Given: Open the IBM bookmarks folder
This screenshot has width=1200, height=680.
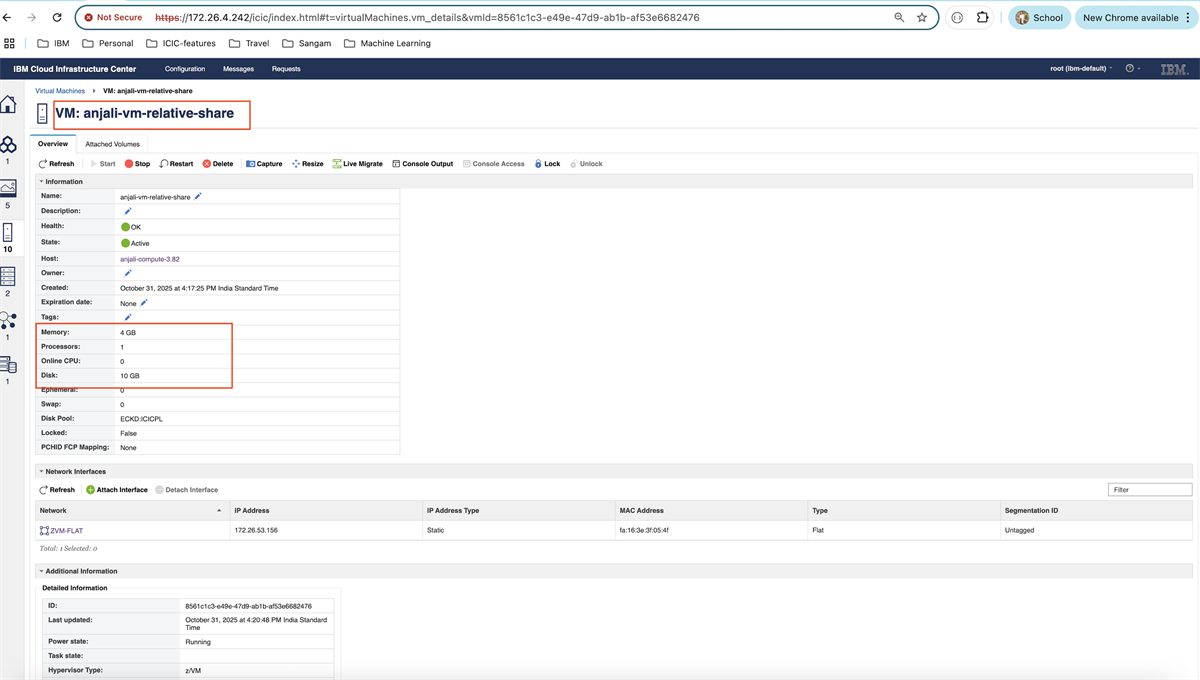Looking at the screenshot, I should (53, 43).
